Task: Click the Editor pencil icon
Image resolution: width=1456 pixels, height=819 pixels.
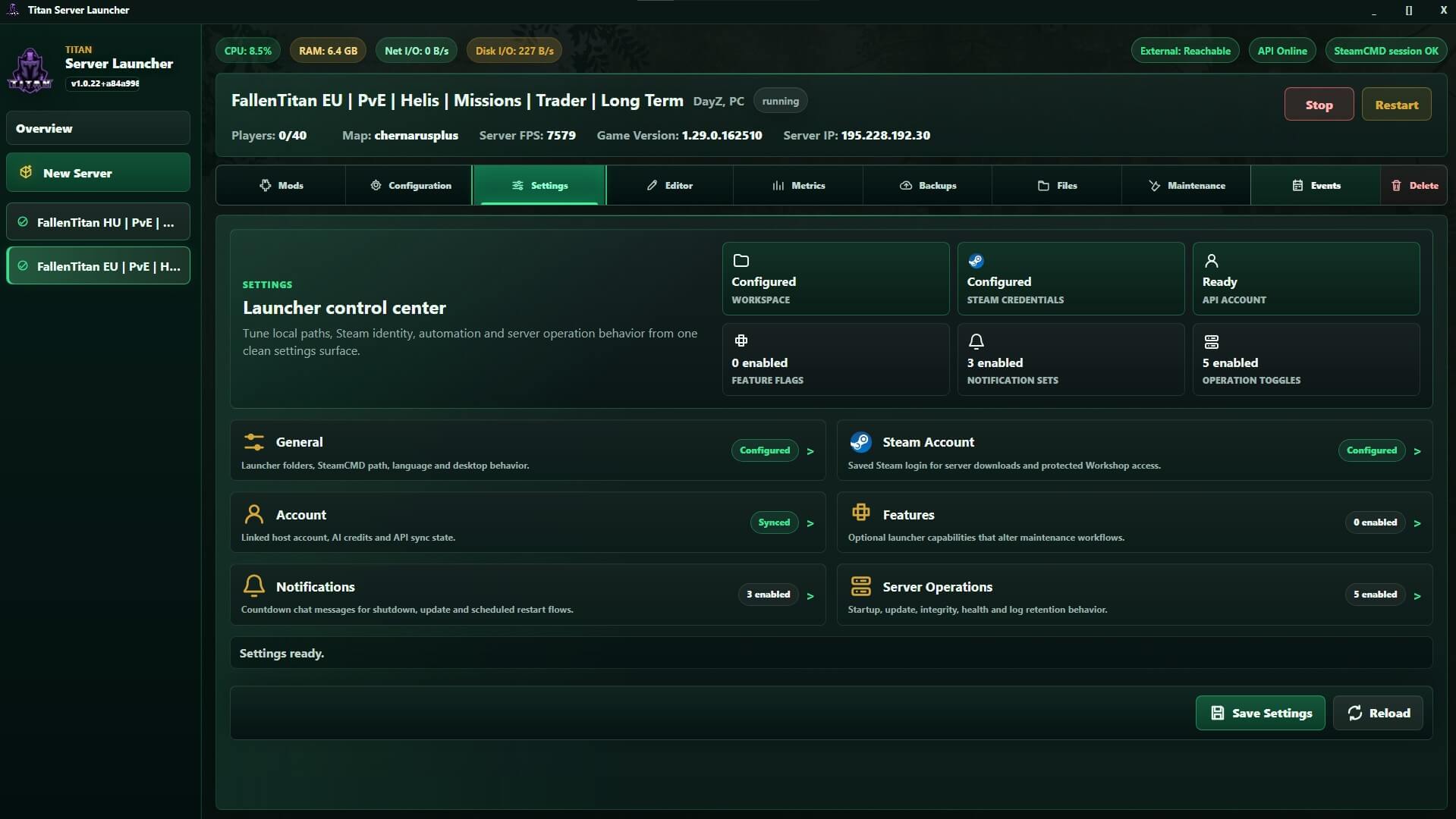Action: click(652, 185)
